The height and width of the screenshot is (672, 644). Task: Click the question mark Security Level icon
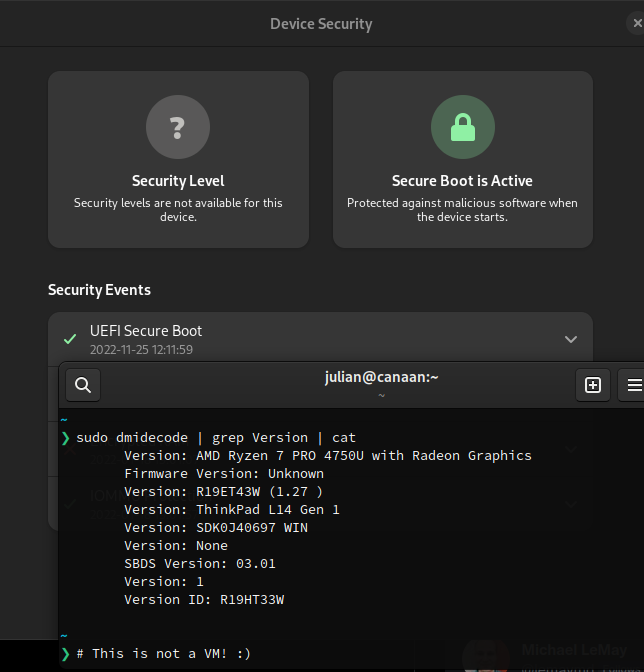tap(178, 127)
